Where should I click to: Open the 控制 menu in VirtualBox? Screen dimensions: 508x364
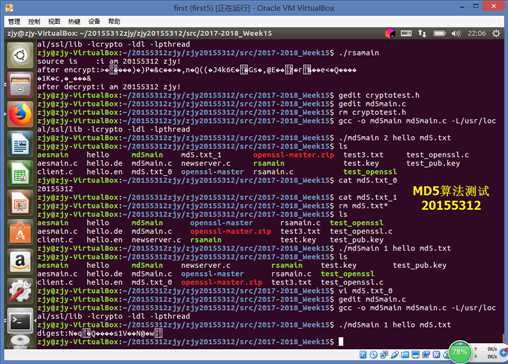tap(34, 22)
